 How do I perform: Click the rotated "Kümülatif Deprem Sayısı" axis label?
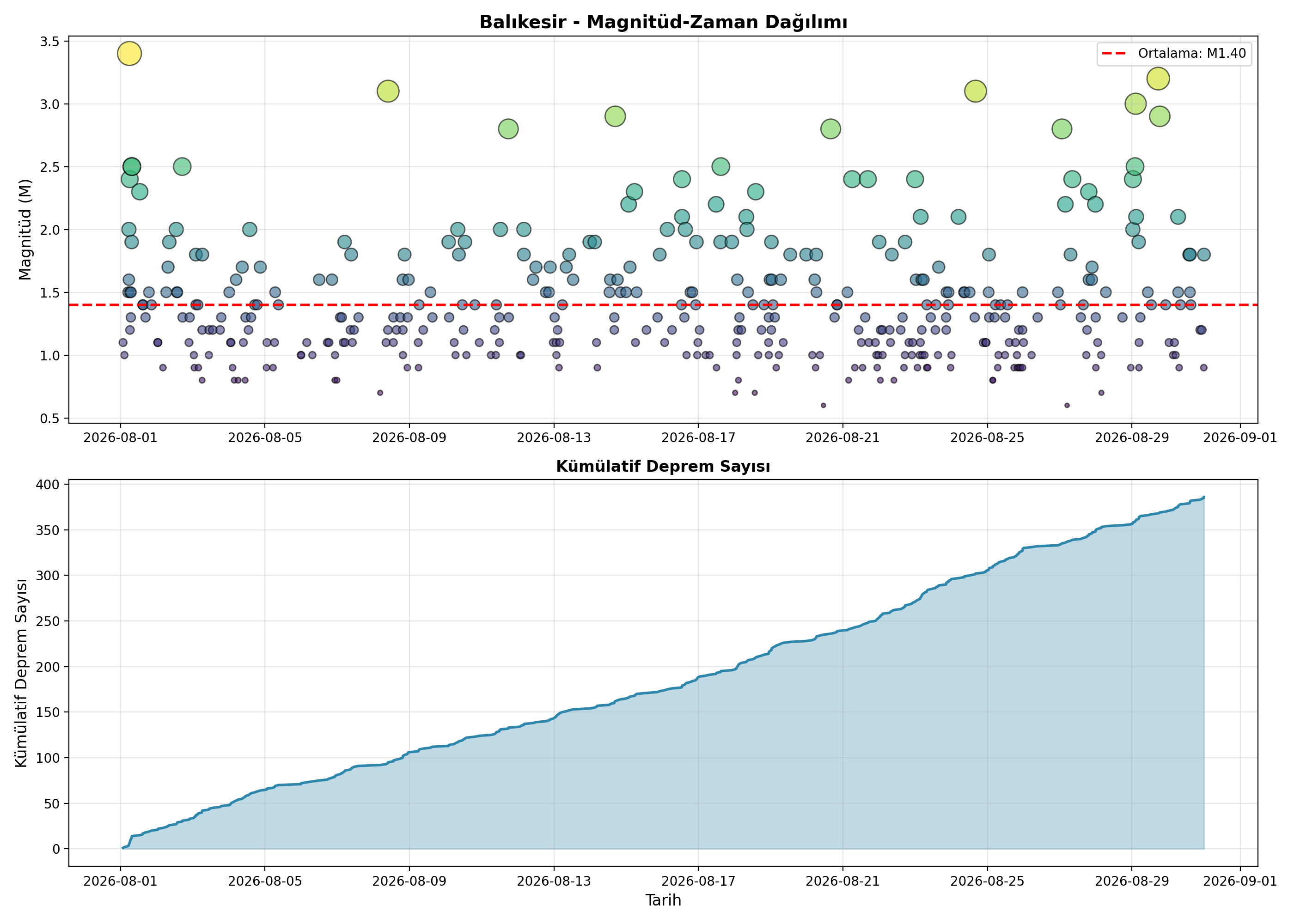[x=22, y=673]
